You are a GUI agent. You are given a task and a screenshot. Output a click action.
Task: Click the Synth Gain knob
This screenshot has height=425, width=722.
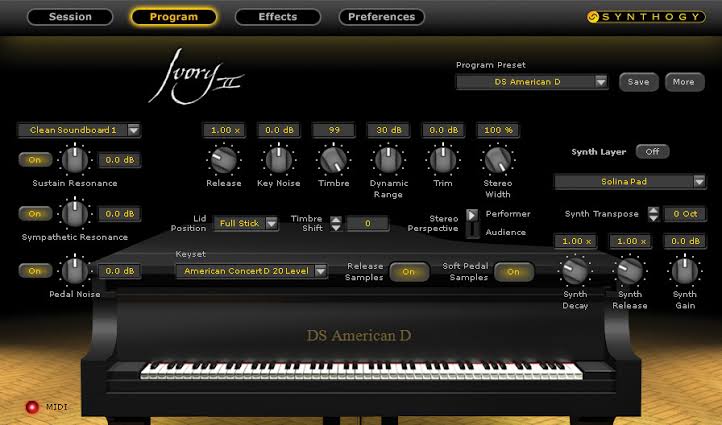[685, 271]
